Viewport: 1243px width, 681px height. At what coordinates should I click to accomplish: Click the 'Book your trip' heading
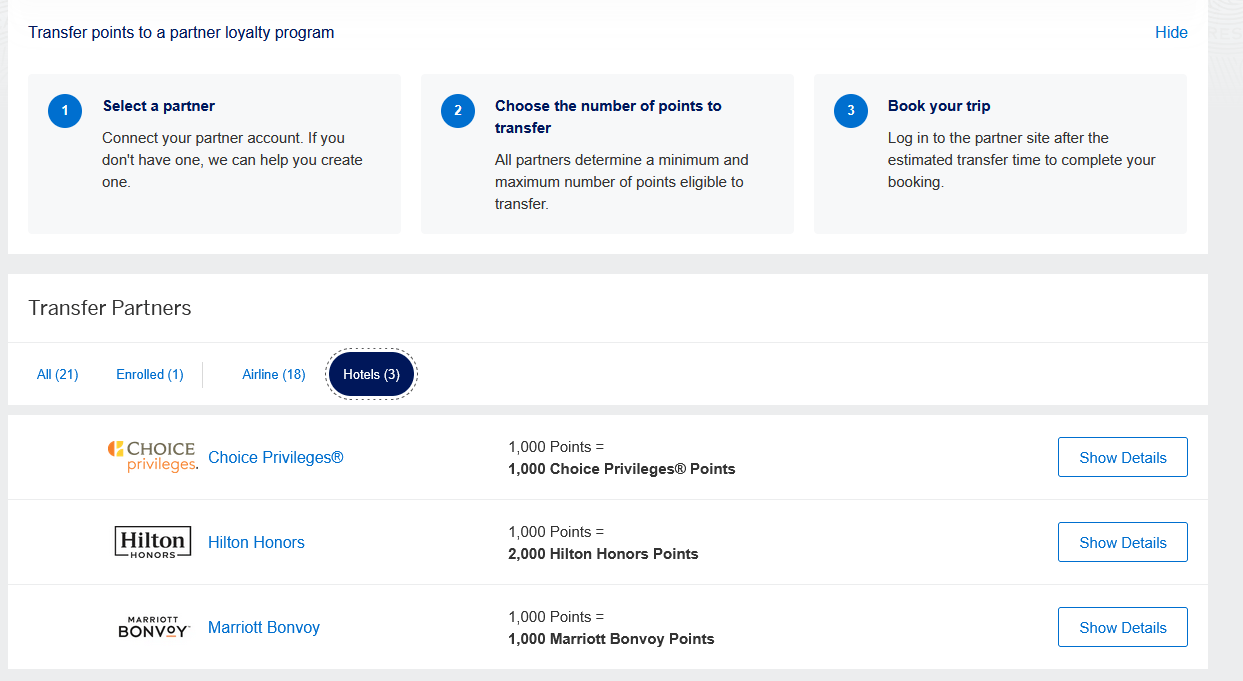939,106
